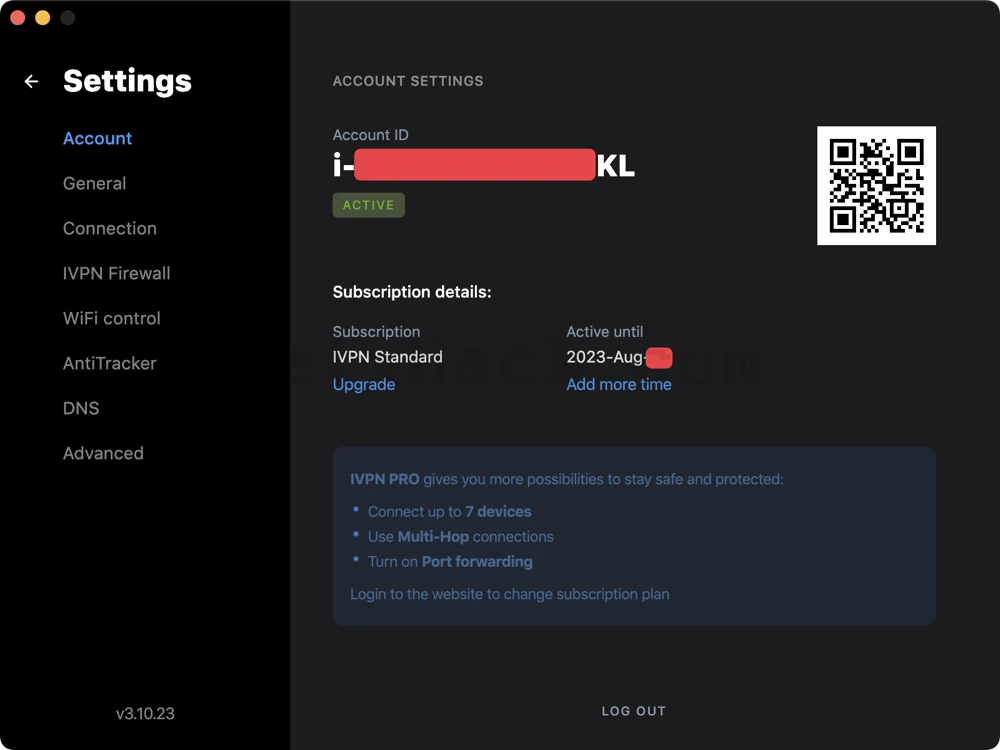The height and width of the screenshot is (750, 1000).
Task: Click the version number v3.10.23
Action: pyautogui.click(x=145, y=713)
